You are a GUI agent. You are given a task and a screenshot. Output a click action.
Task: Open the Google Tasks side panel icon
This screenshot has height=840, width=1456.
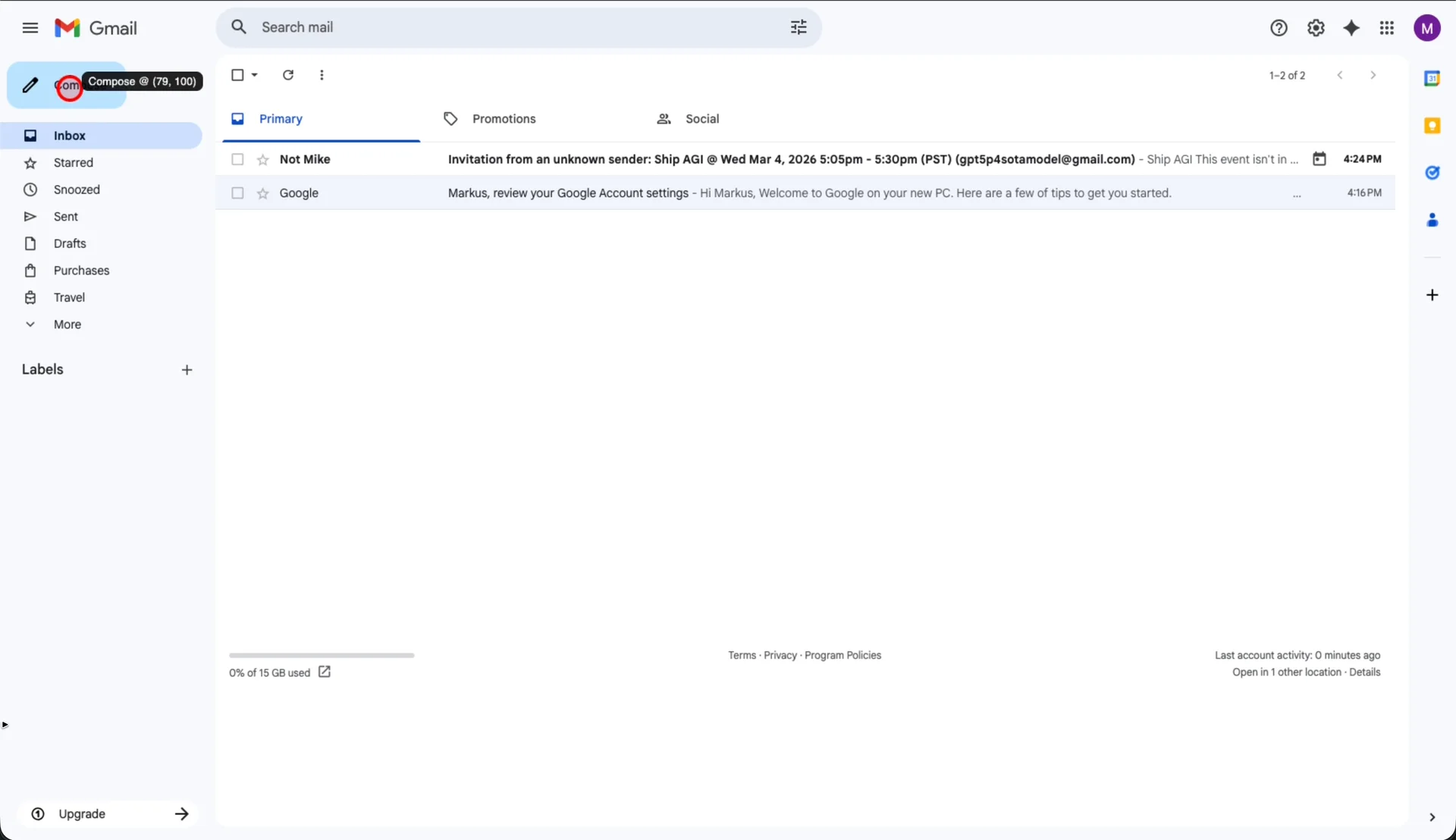[1432, 173]
